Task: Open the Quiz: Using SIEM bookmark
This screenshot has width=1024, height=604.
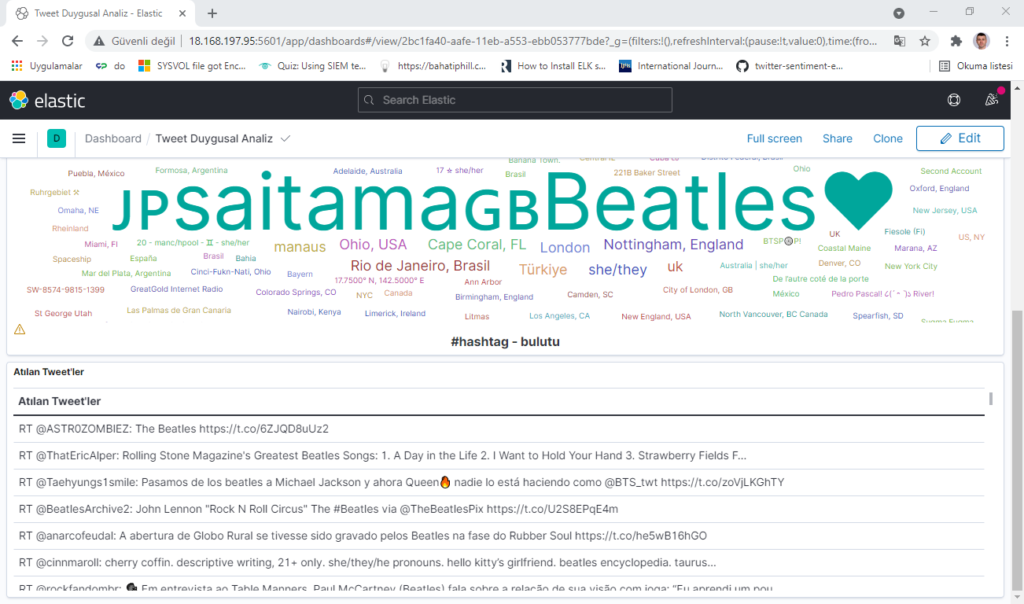Action: [x=312, y=66]
